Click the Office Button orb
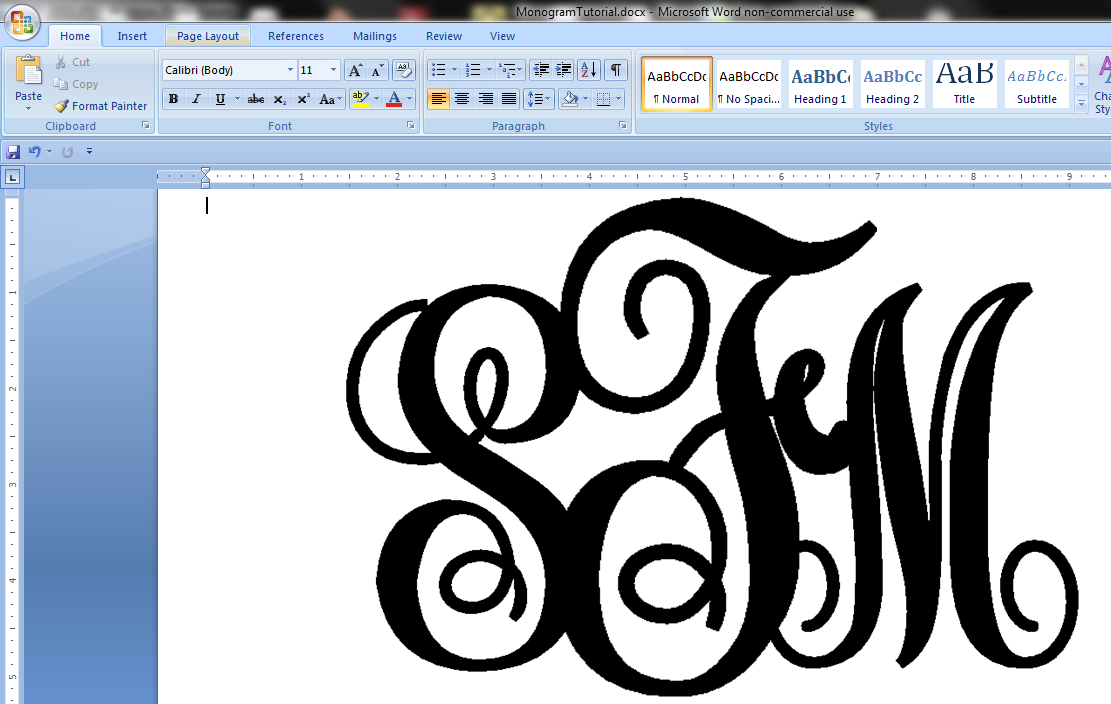Screen dimensions: 1111x704 22,22
